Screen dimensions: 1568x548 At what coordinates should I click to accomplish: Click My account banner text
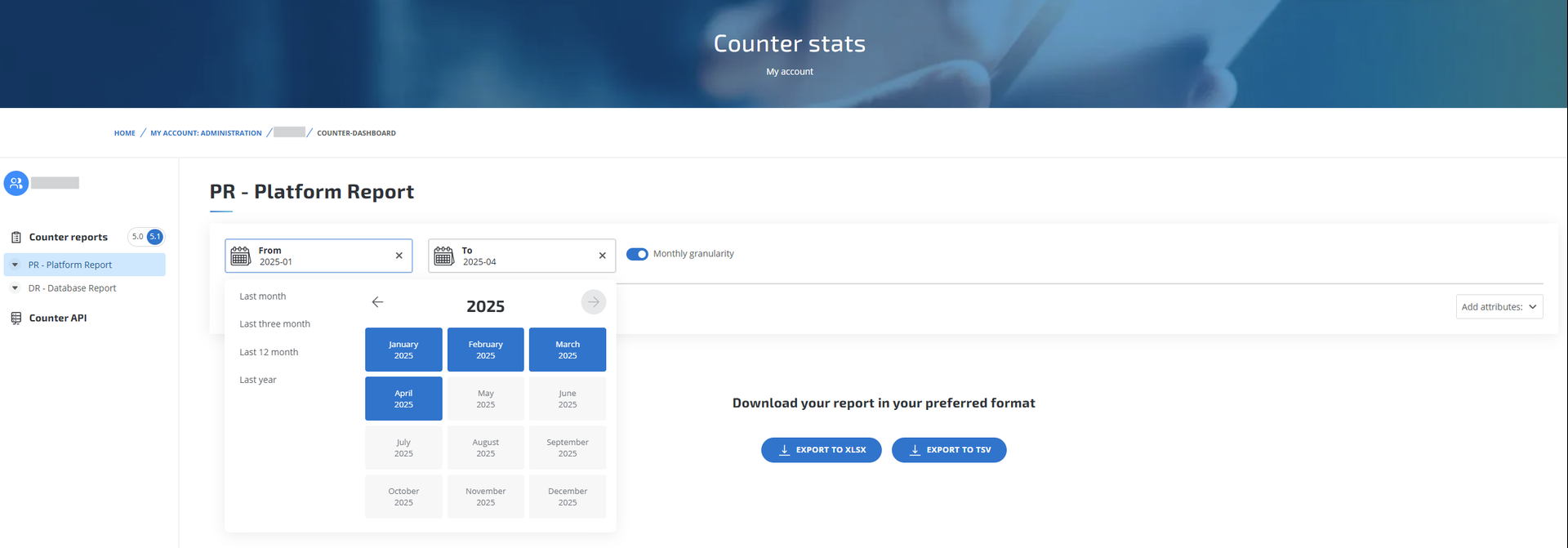click(x=790, y=72)
